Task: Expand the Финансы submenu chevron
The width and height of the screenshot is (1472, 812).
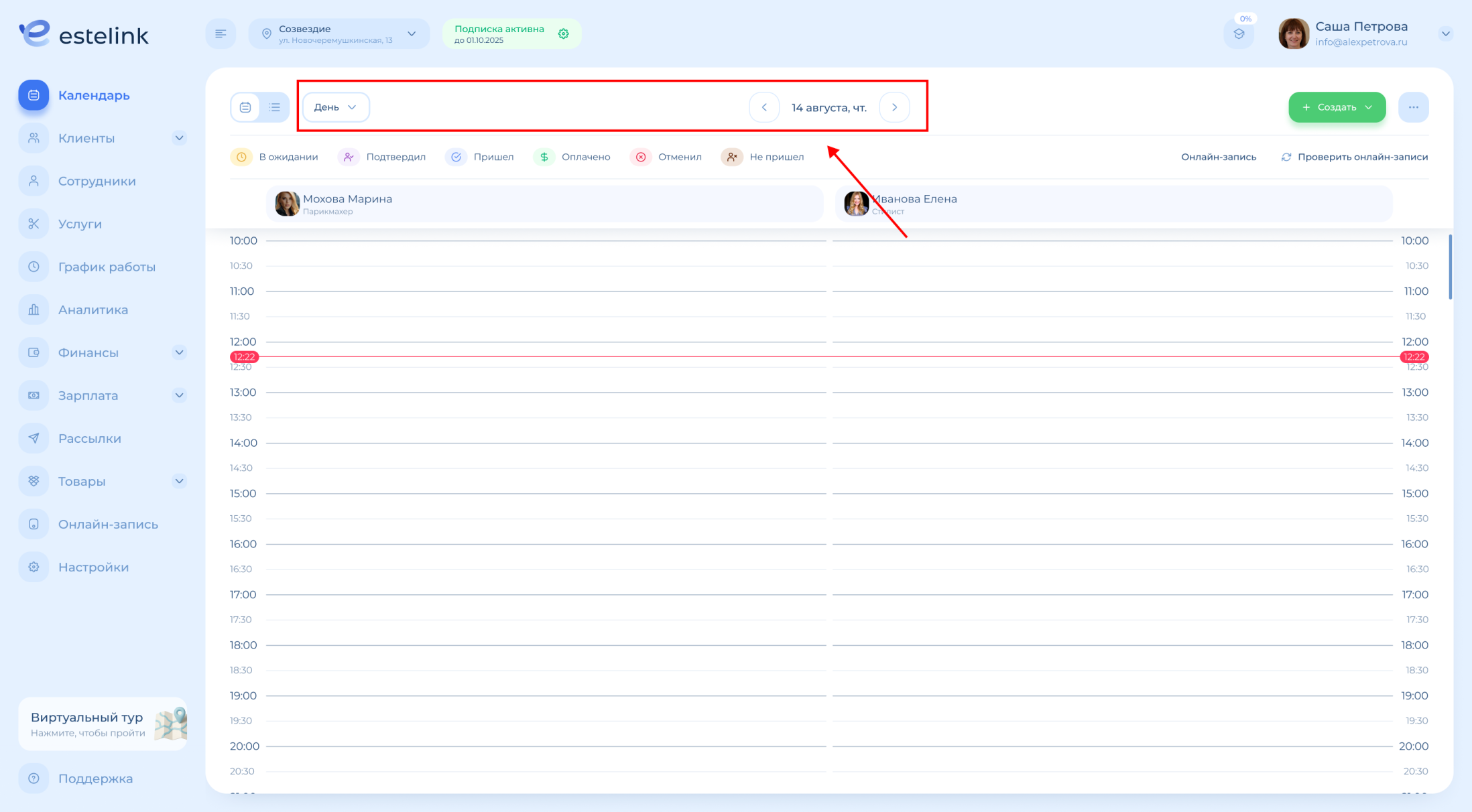Action: [179, 352]
